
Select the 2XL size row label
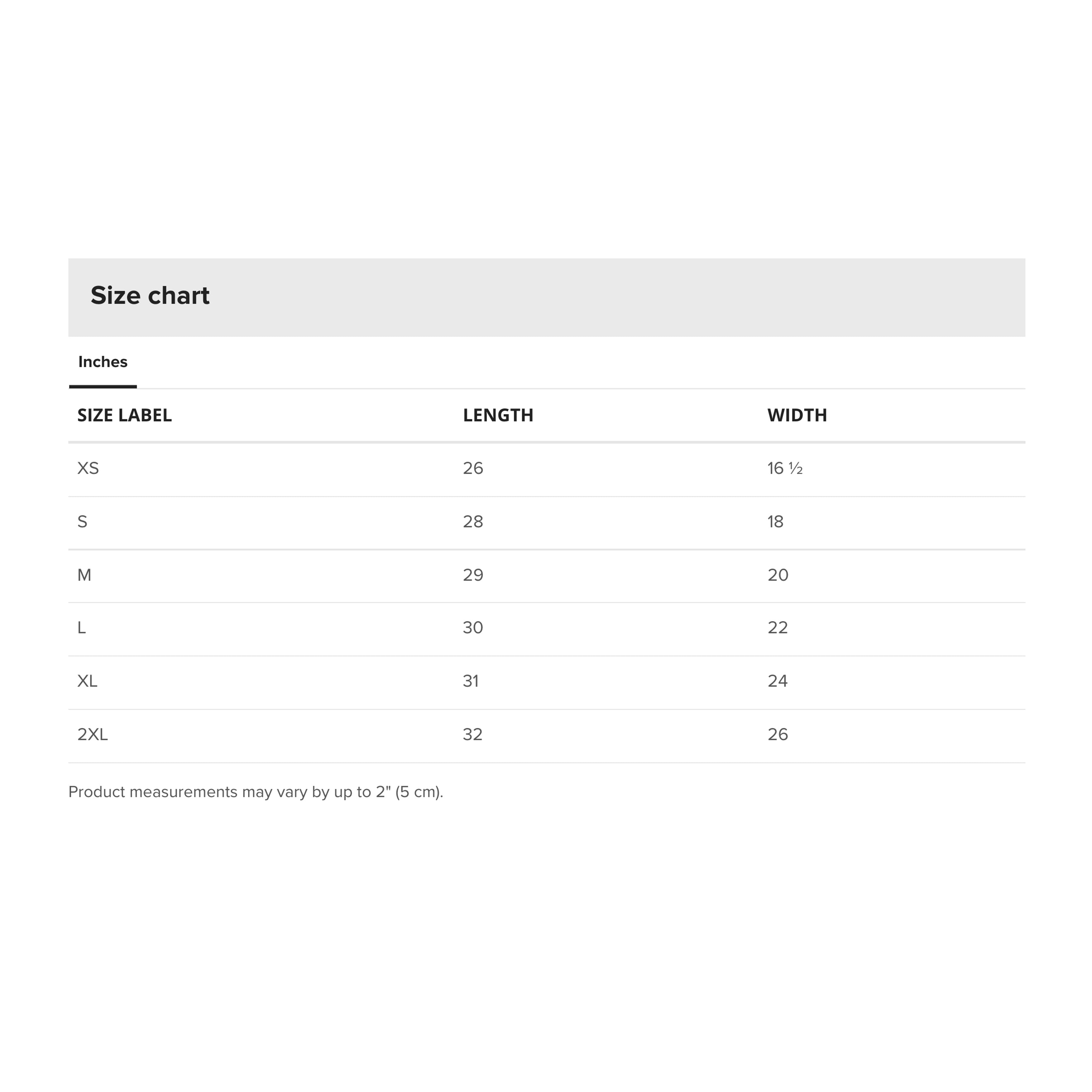93,734
